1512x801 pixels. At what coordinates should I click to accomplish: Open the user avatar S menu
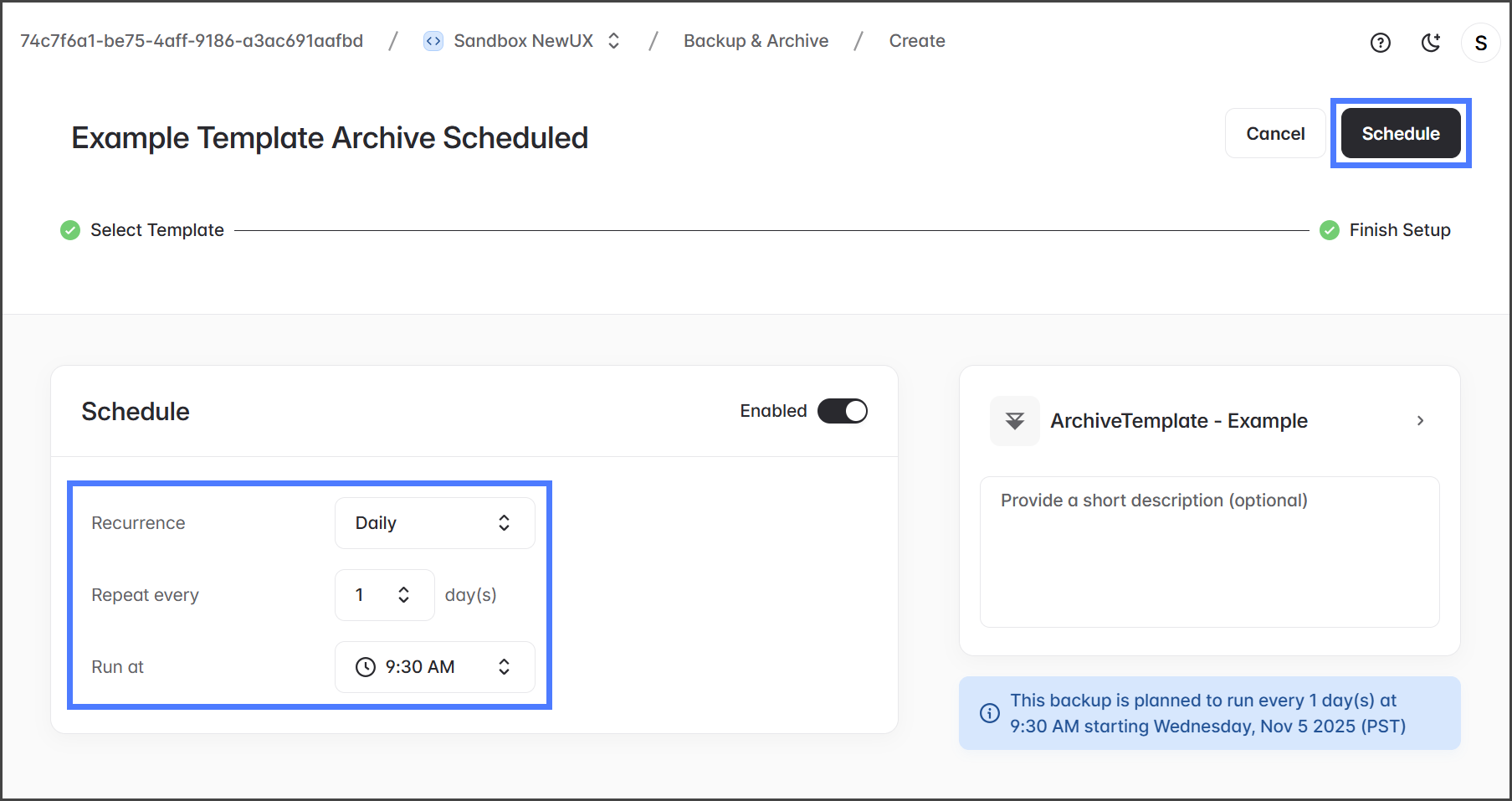pyautogui.click(x=1480, y=43)
